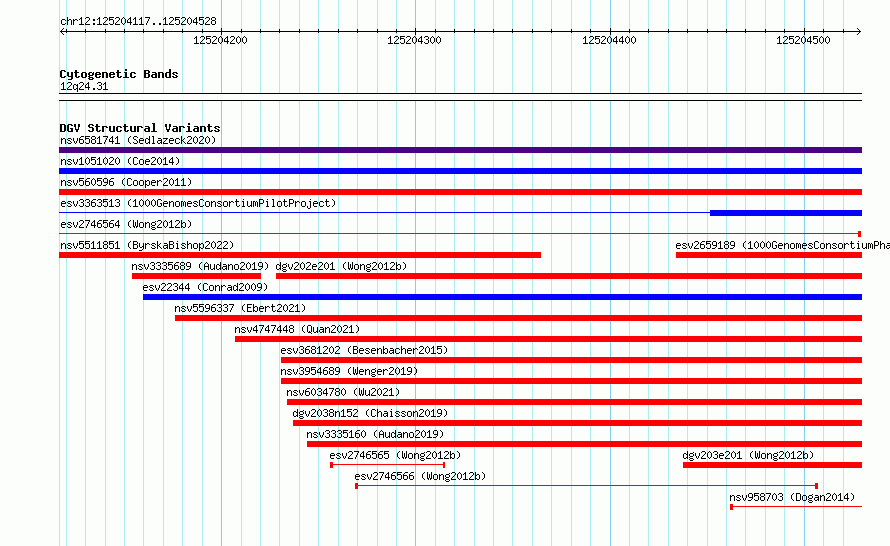Click the 125204200 ruler position

[220, 40]
